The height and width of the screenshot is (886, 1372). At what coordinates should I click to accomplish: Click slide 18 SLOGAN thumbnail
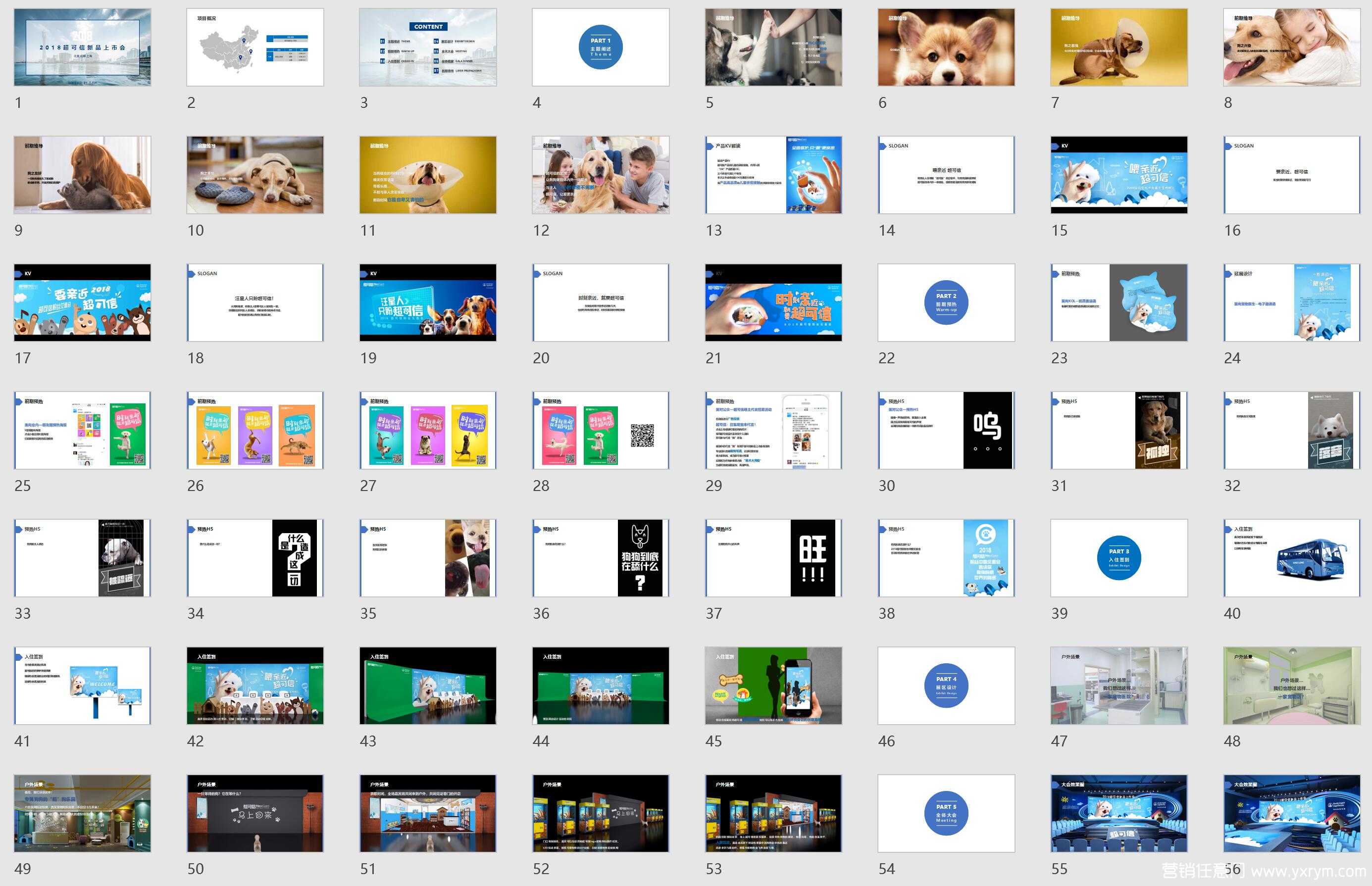tap(255, 302)
